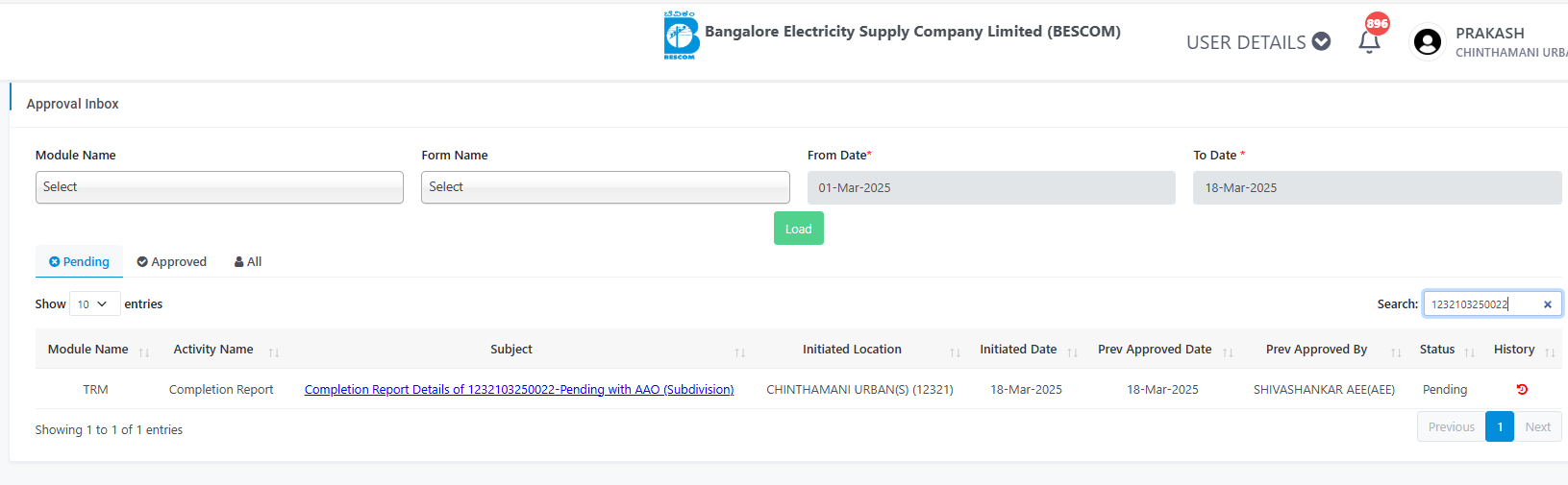Image resolution: width=1568 pixels, height=485 pixels.
Task: Clear the search box with the X icon
Action: [x=1548, y=304]
